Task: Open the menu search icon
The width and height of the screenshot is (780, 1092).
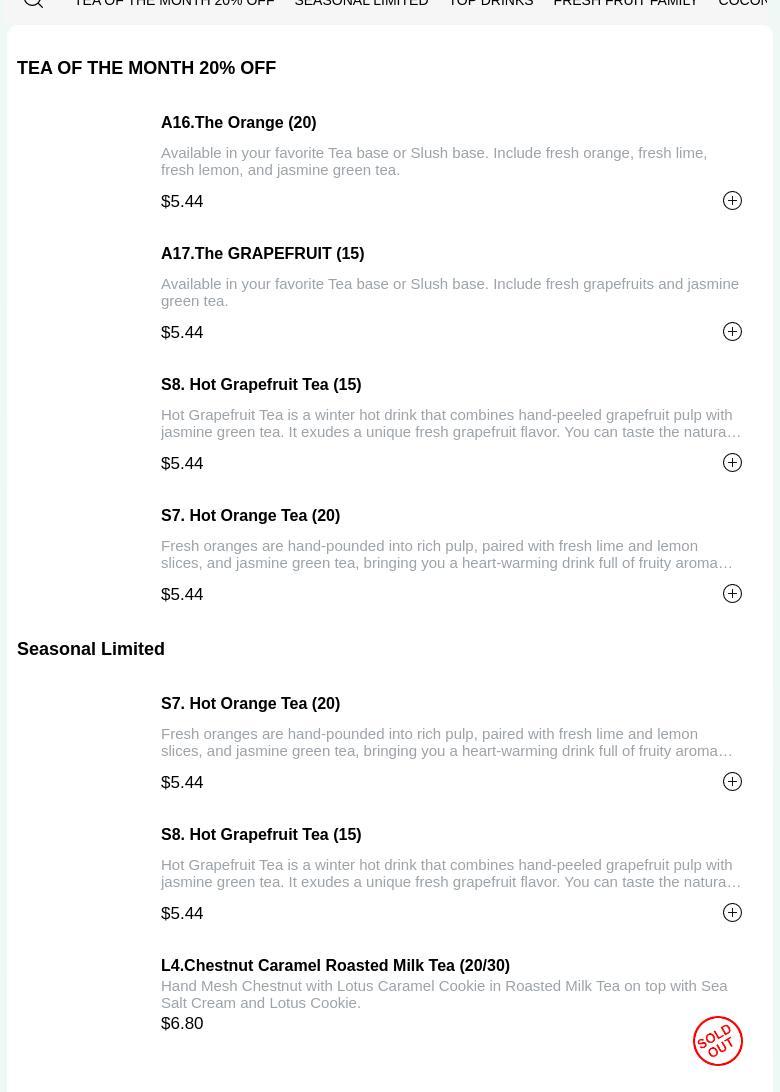Action: (33, 3)
